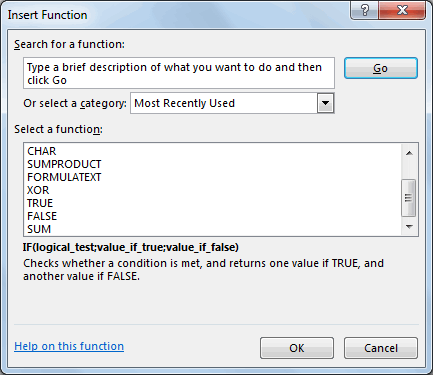
Task: Click the function list scrollbar thumb
Action: click(409, 198)
